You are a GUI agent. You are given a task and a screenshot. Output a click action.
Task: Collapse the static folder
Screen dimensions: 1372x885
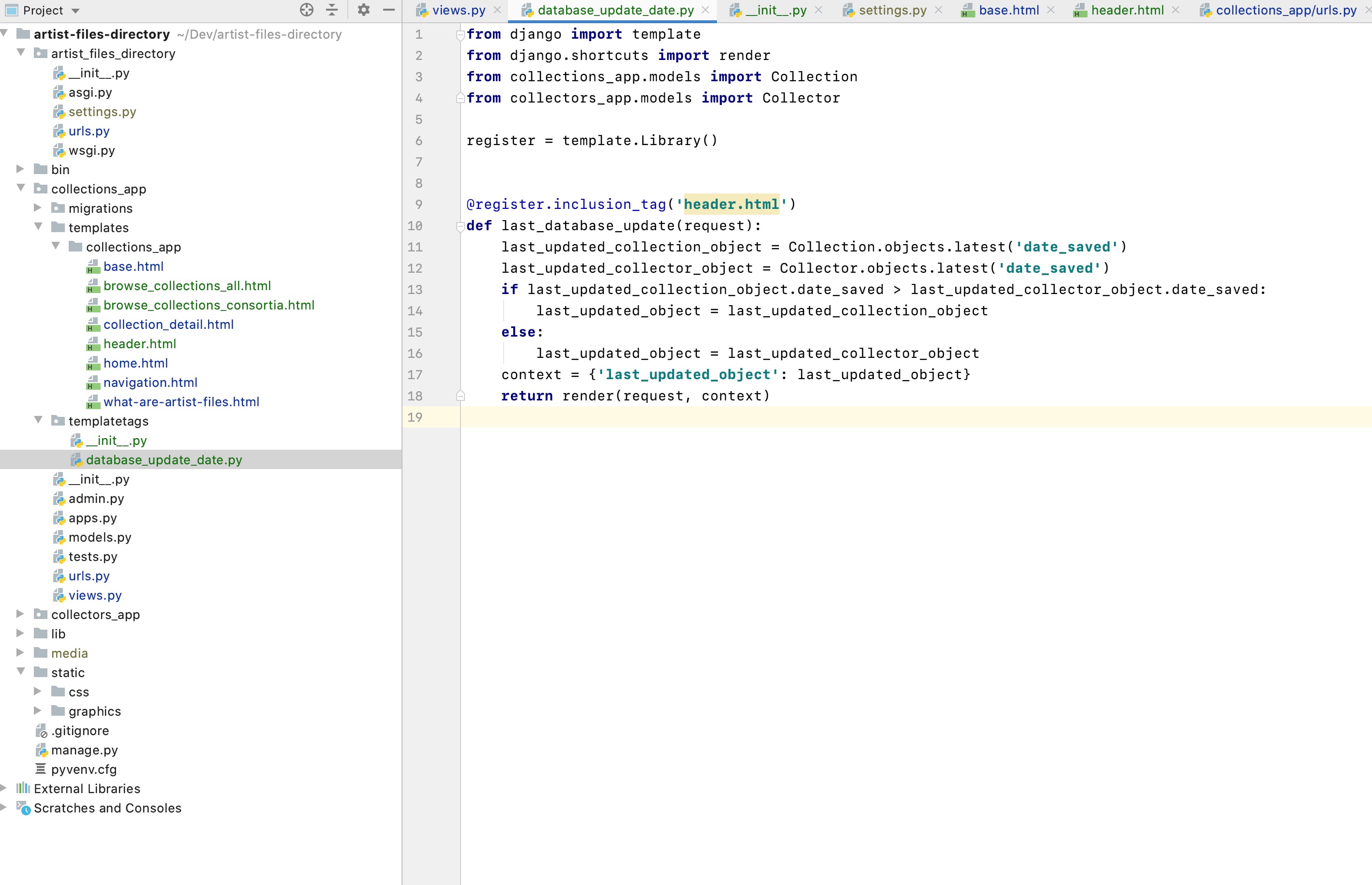(20, 672)
